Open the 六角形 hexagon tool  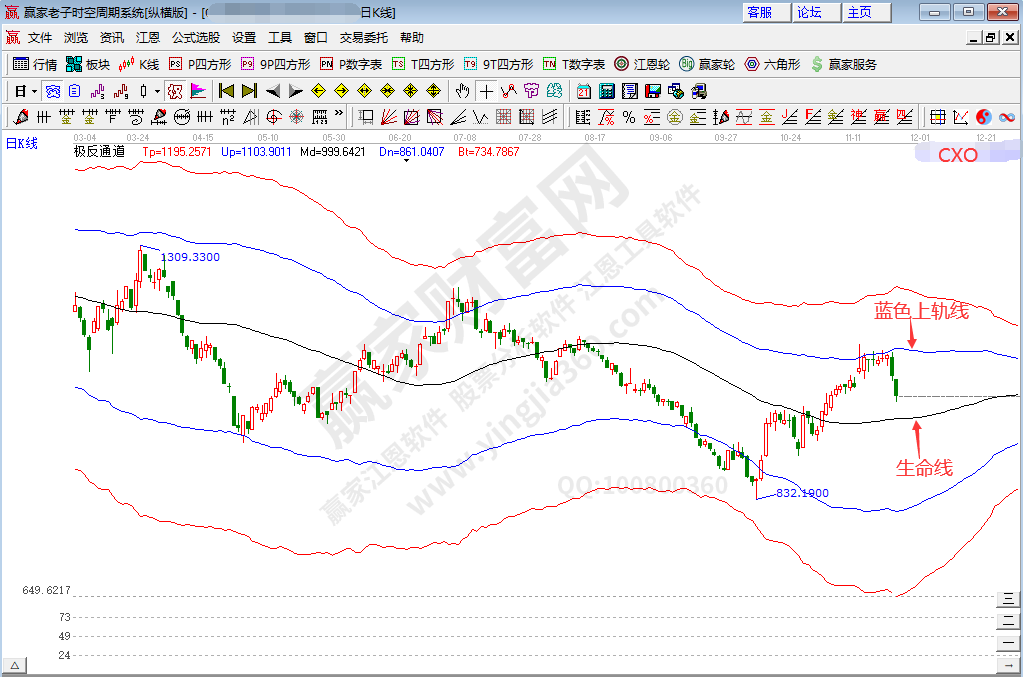tap(771, 64)
